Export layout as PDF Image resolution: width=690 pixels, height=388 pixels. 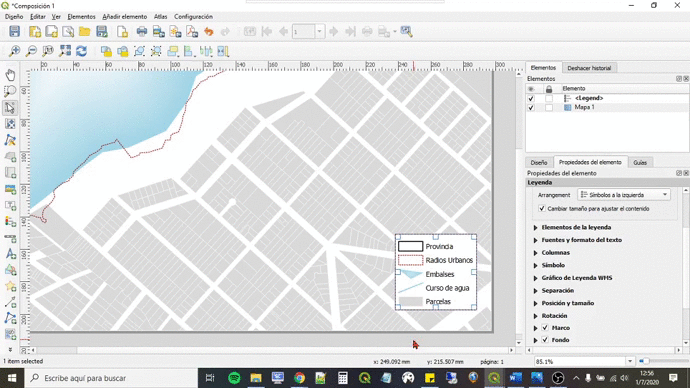192,32
